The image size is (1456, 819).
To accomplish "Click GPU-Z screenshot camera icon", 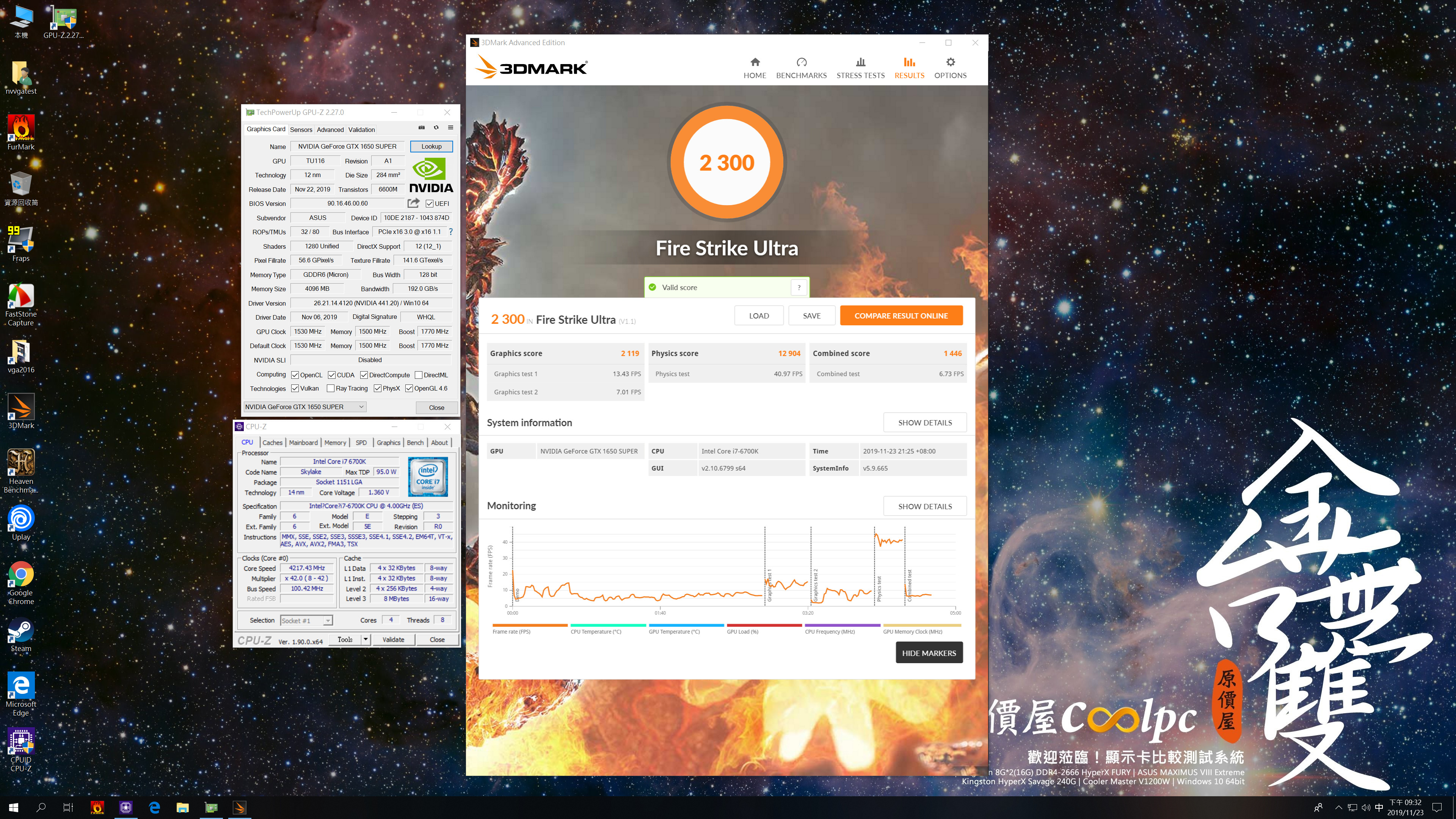I will [x=421, y=127].
